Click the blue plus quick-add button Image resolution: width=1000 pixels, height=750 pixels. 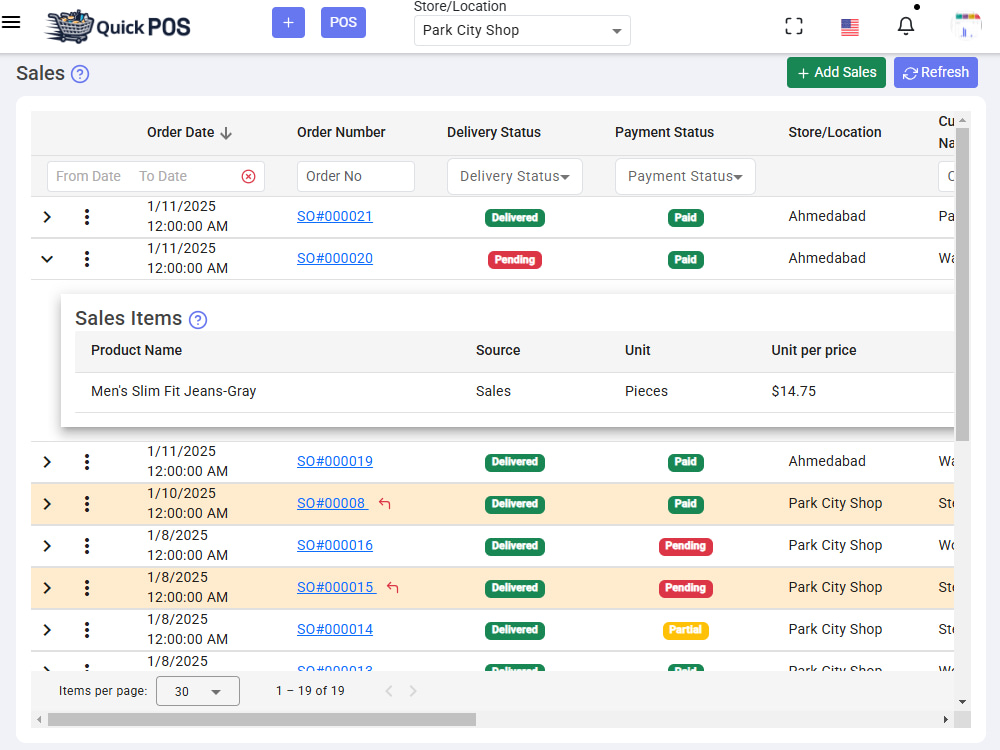click(x=288, y=22)
